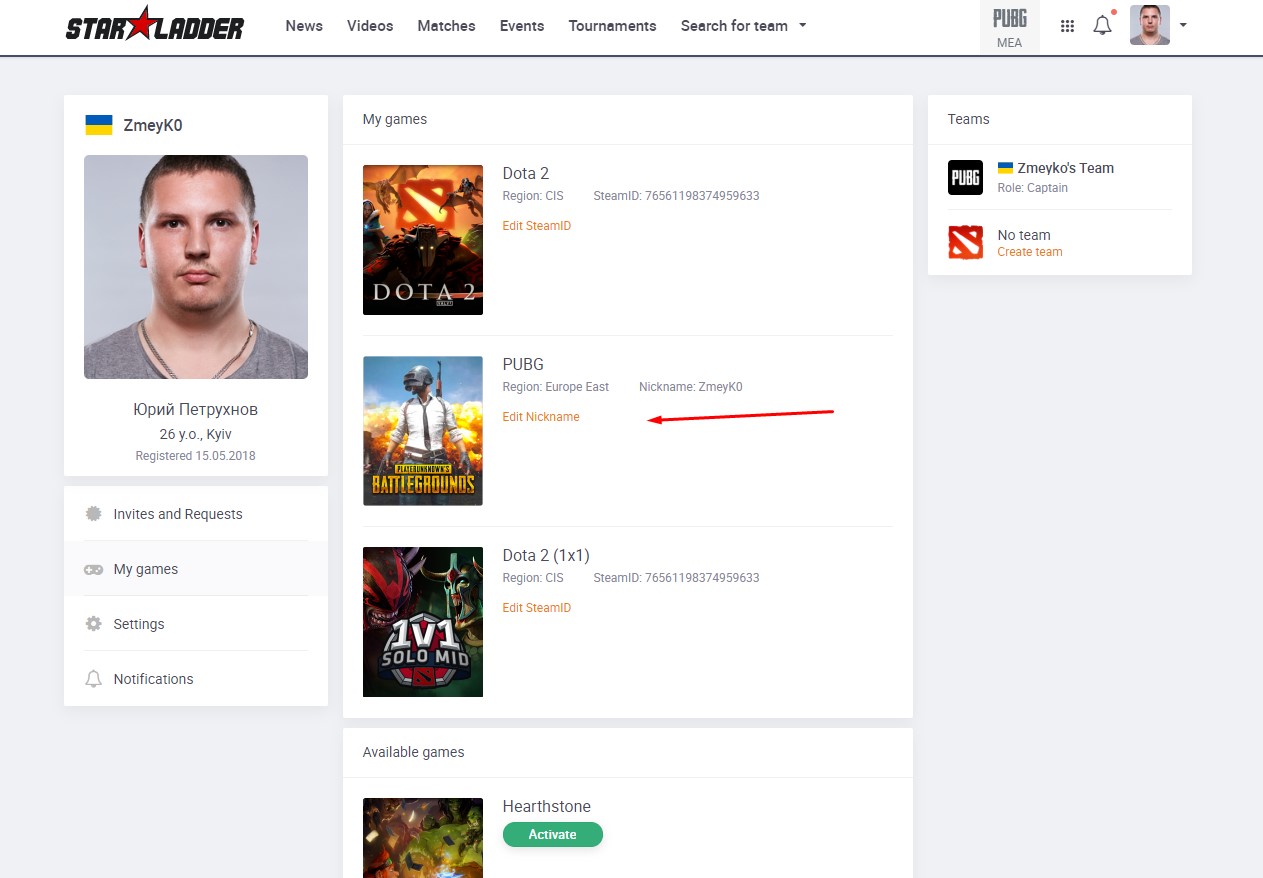Click the bell icon beside Notifications

click(x=93, y=679)
